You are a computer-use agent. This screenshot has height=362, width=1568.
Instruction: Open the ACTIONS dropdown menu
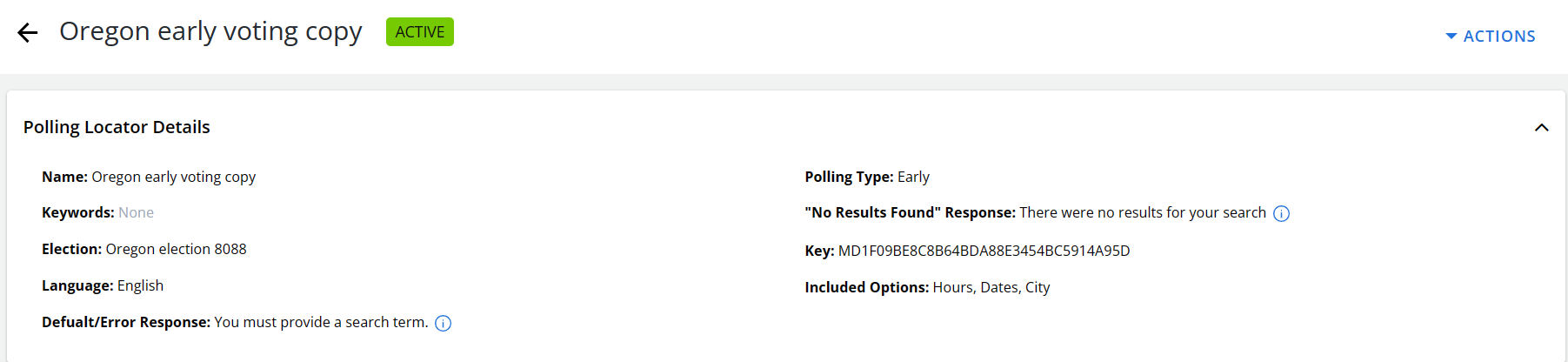coord(1491,37)
